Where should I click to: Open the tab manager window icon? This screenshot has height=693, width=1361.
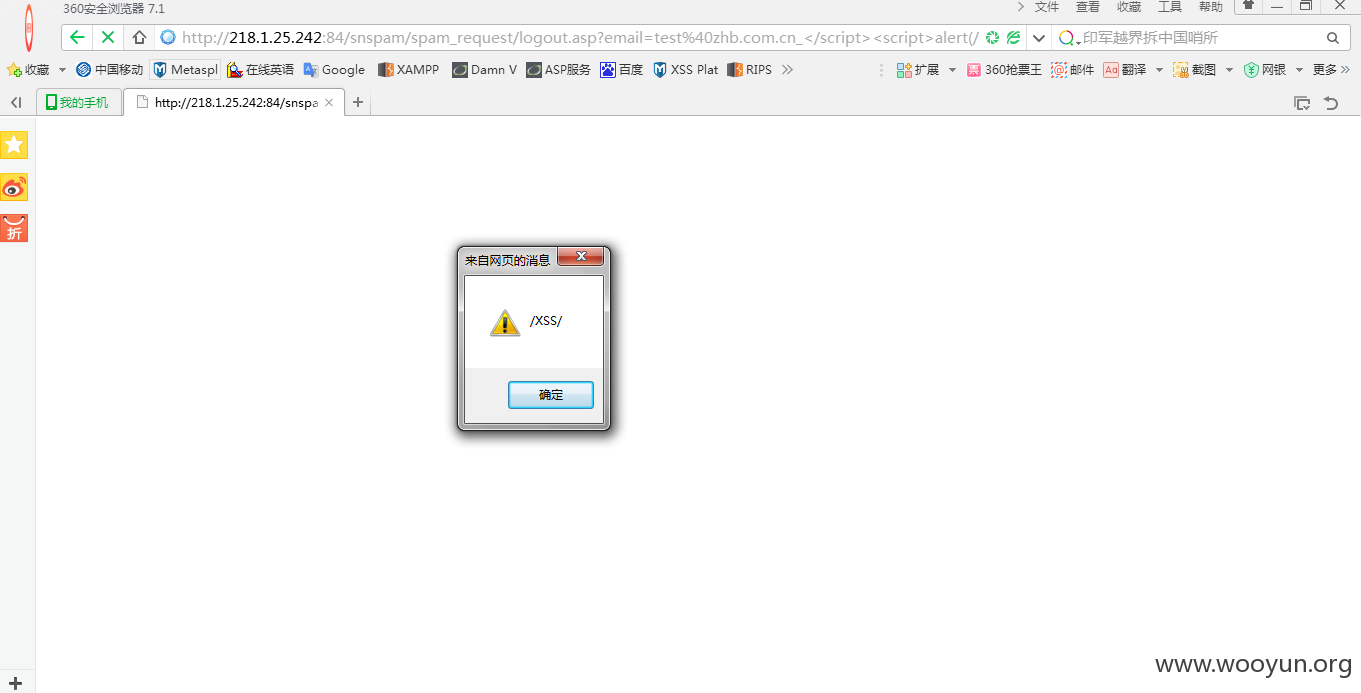click(1302, 103)
